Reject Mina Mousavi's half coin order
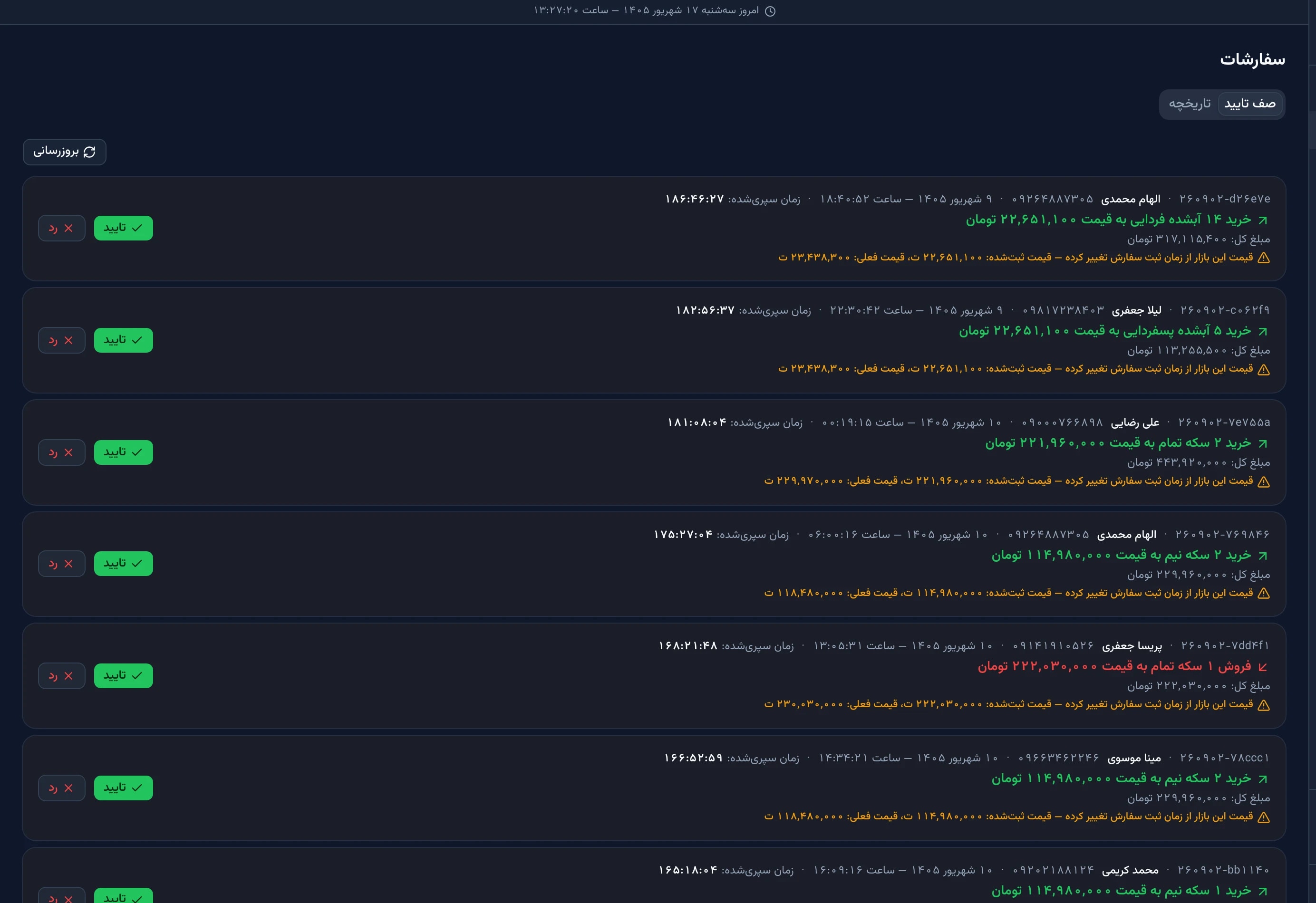Image resolution: width=1316 pixels, height=903 pixels. pyautogui.click(x=62, y=788)
